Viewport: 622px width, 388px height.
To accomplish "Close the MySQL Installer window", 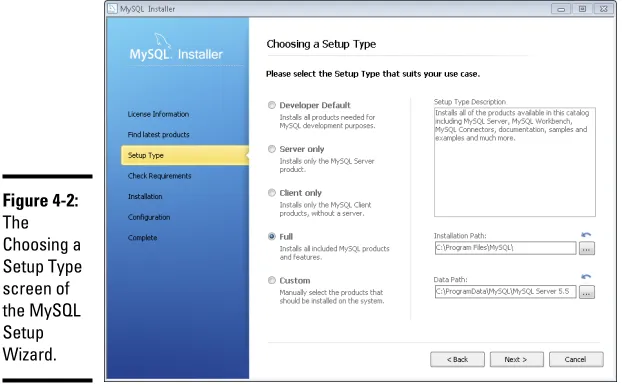I will (x=604, y=9).
